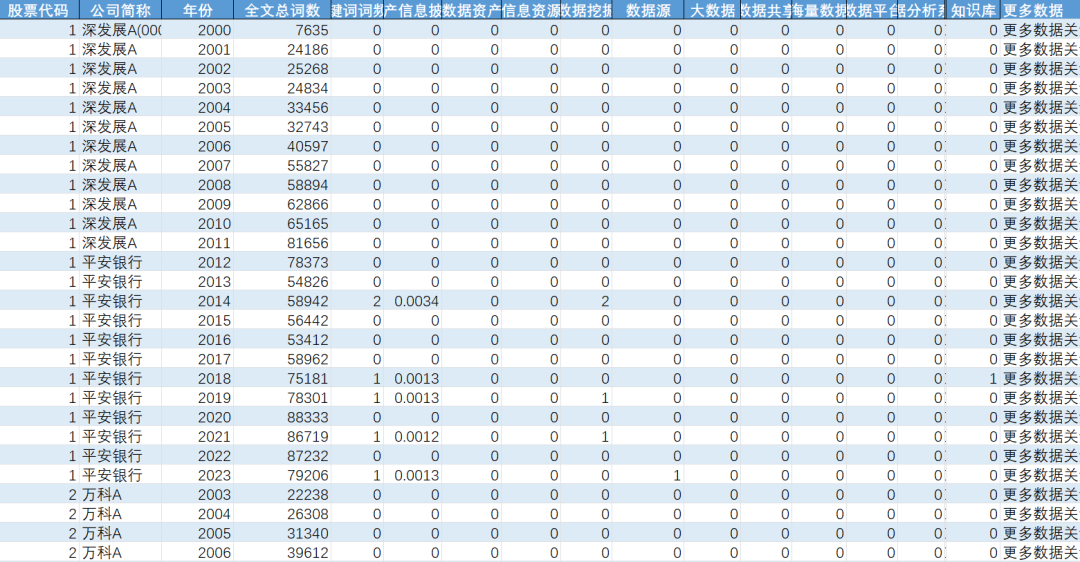
Task: Select the frequency cell 0.0012
Action: [413, 437]
